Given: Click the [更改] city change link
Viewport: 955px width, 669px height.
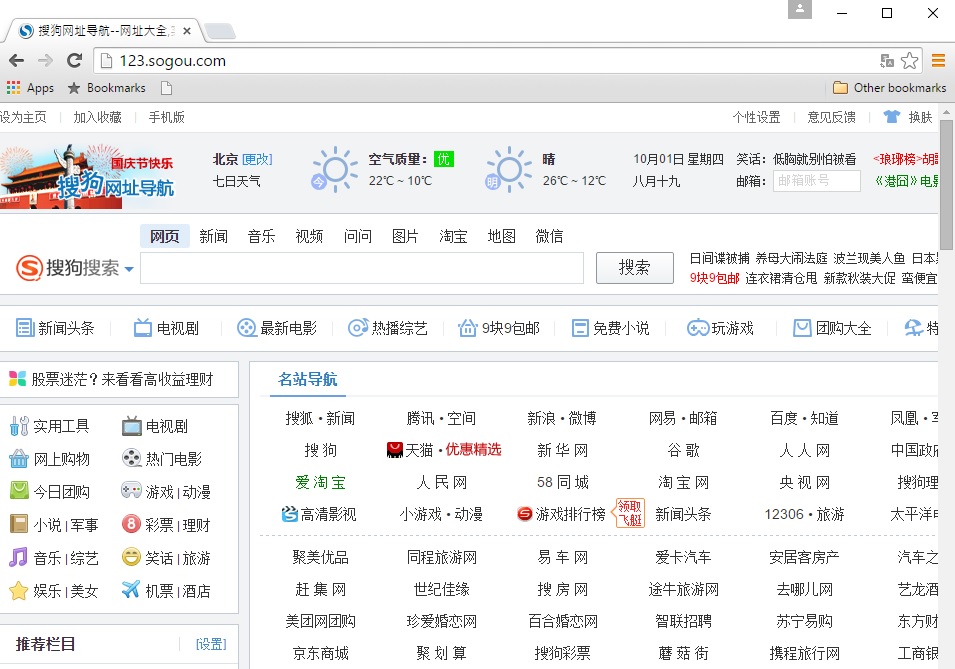Looking at the screenshot, I should [257, 159].
